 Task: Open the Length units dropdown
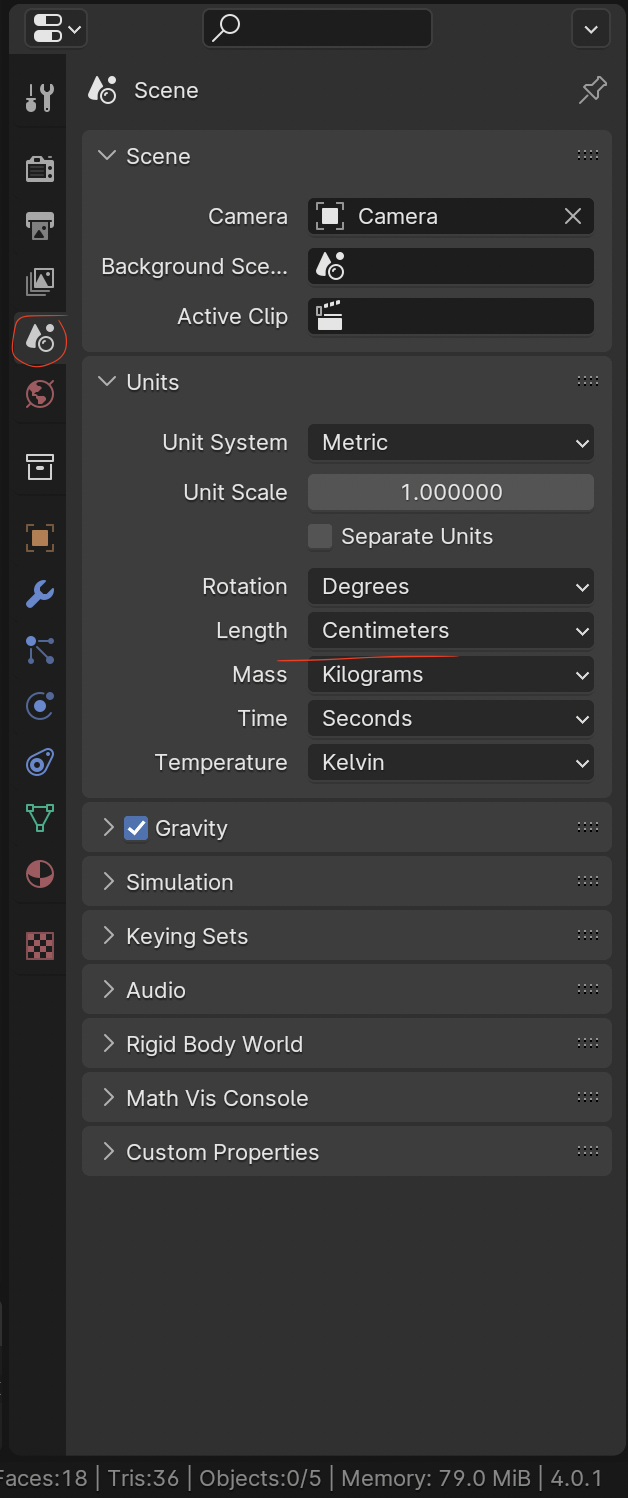(x=451, y=630)
